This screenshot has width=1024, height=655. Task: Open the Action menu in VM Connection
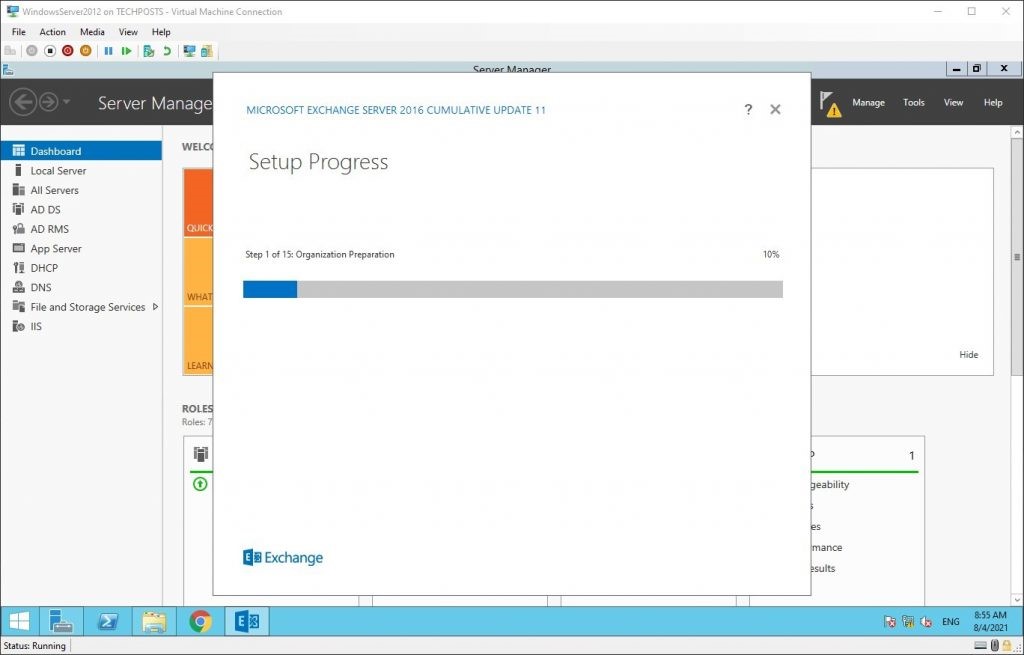point(52,32)
